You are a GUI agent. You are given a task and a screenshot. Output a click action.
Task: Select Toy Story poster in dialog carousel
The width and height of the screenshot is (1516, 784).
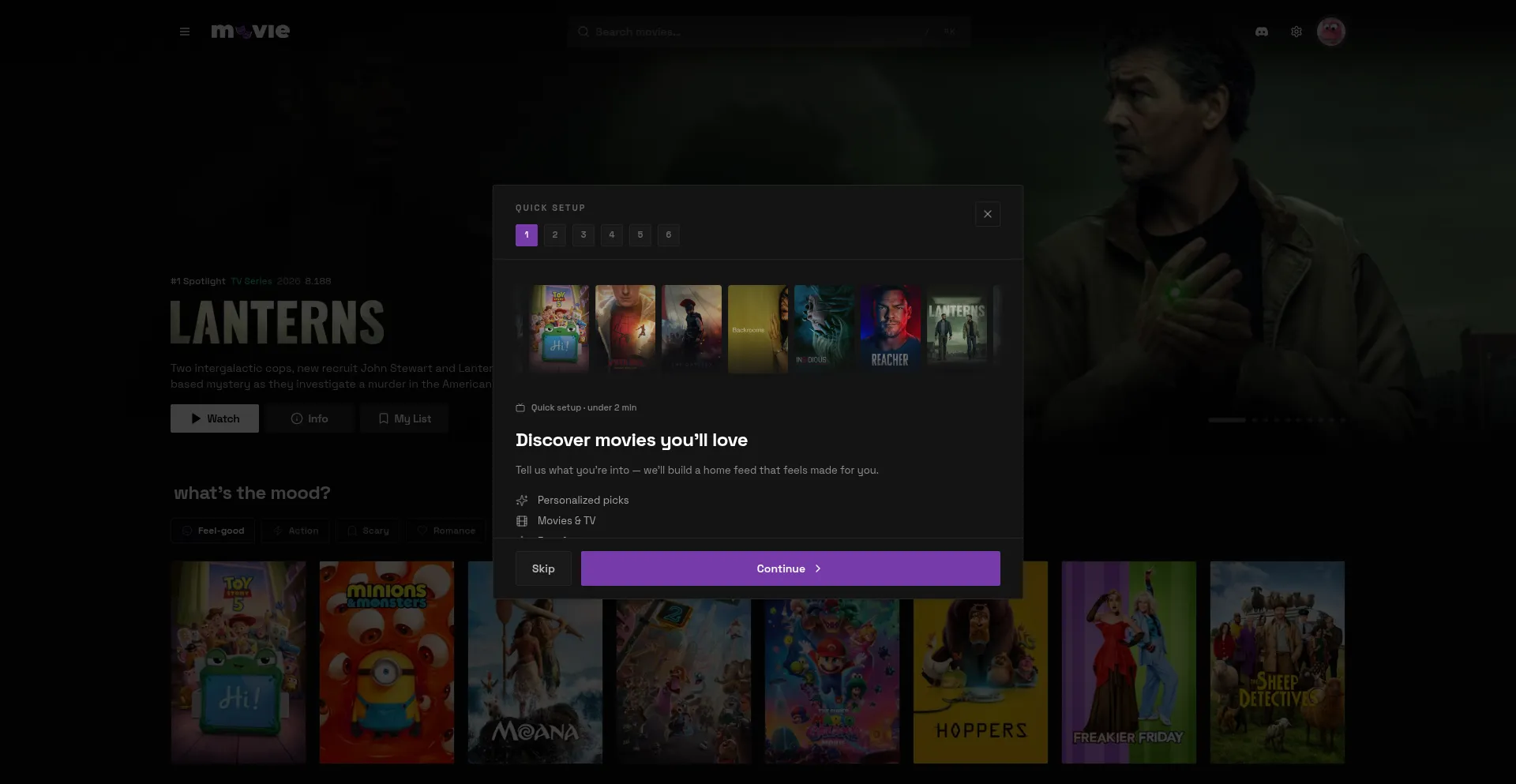[x=559, y=329]
